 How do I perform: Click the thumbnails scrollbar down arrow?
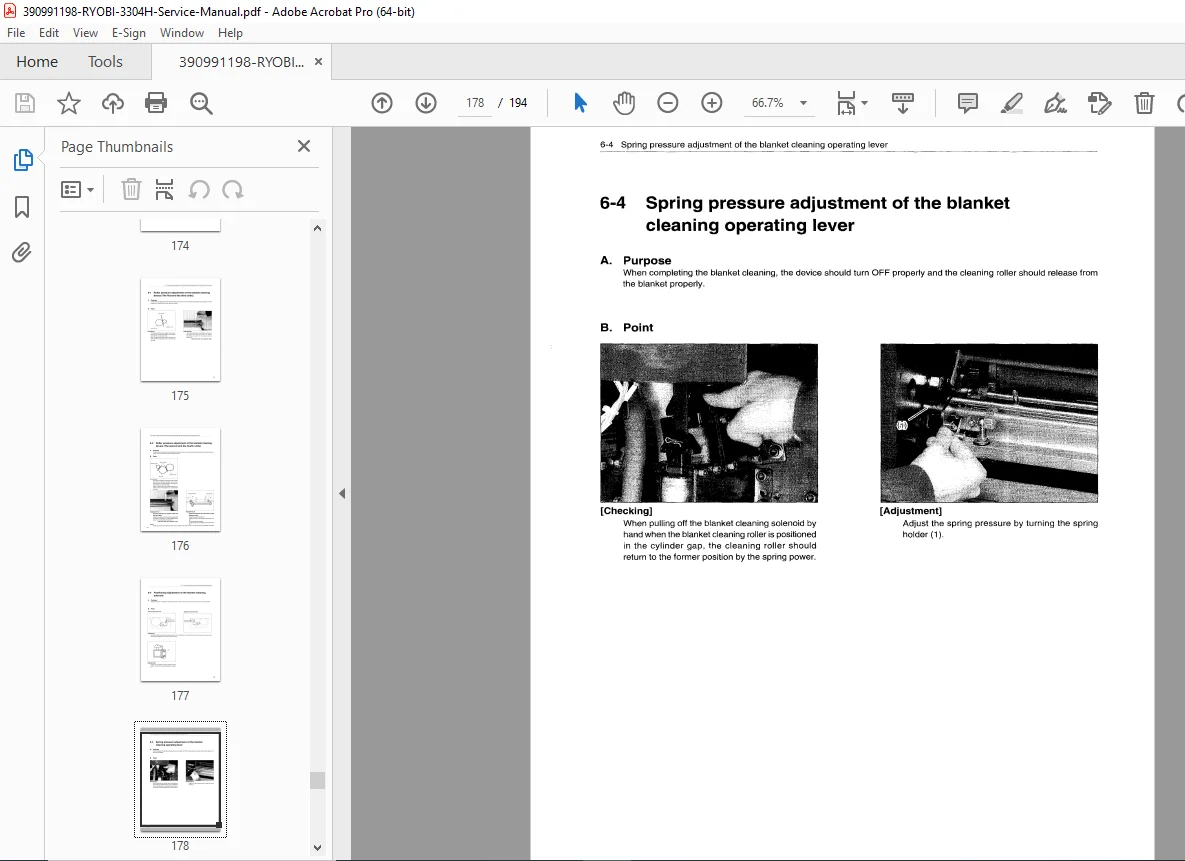coord(317,848)
